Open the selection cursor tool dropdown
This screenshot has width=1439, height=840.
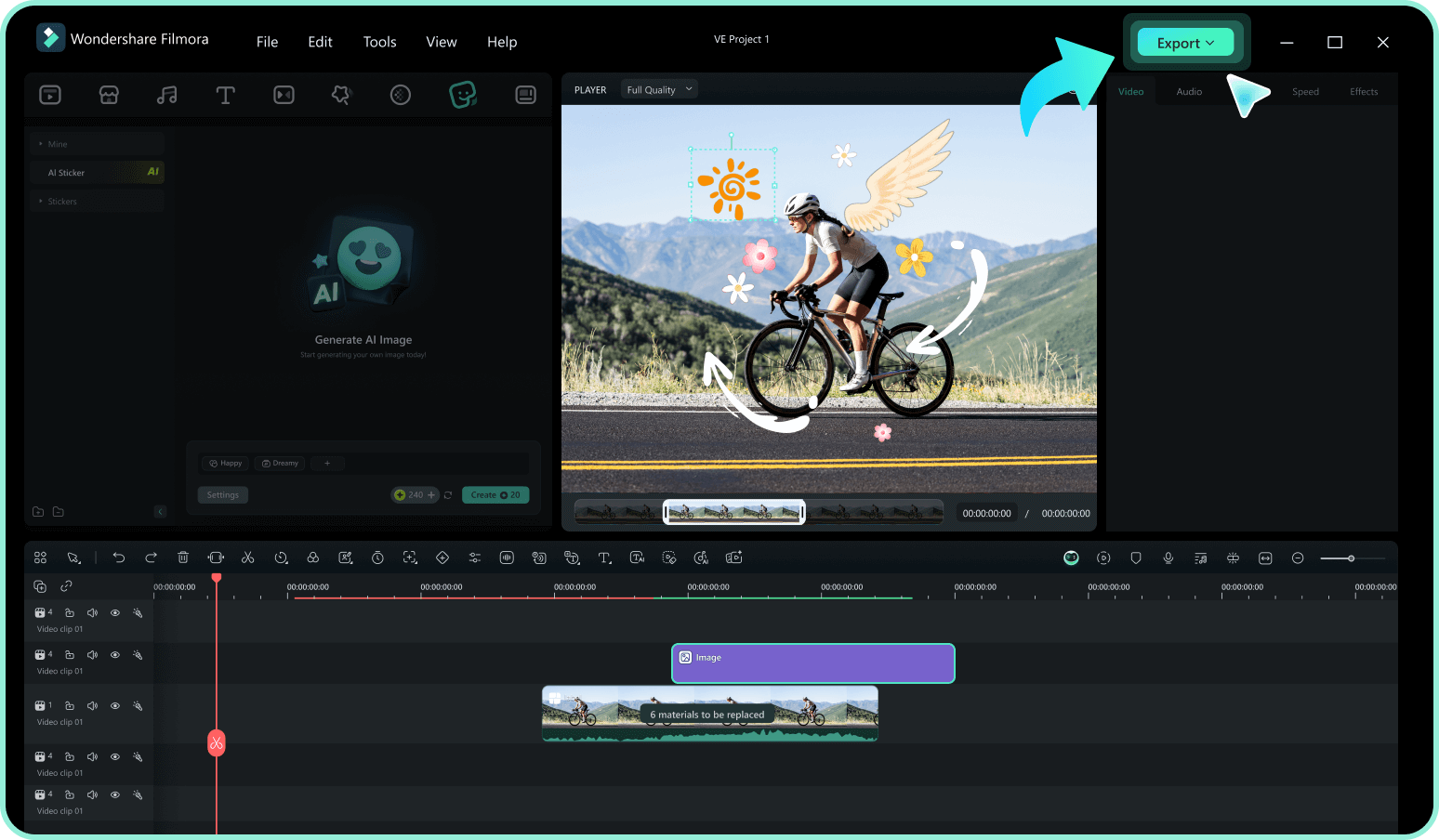[73, 558]
